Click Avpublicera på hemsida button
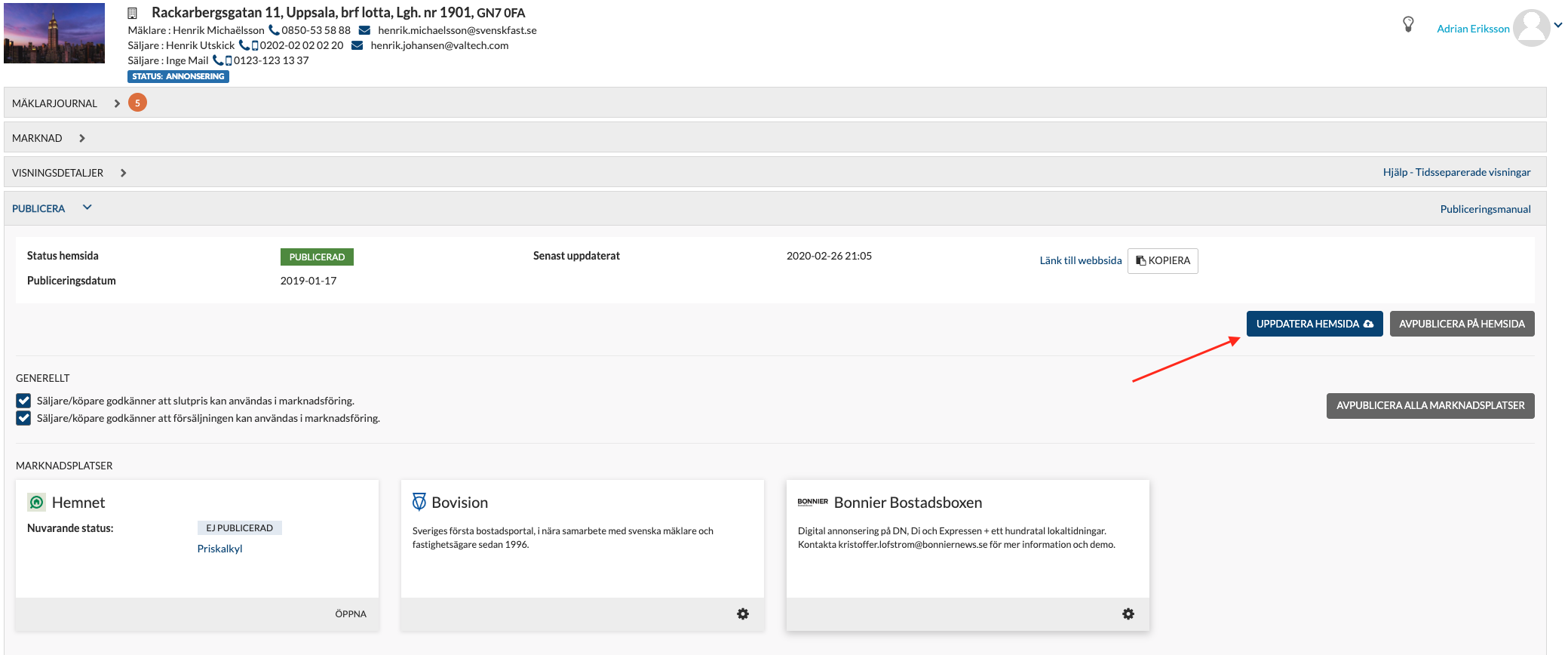 click(1461, 324)
